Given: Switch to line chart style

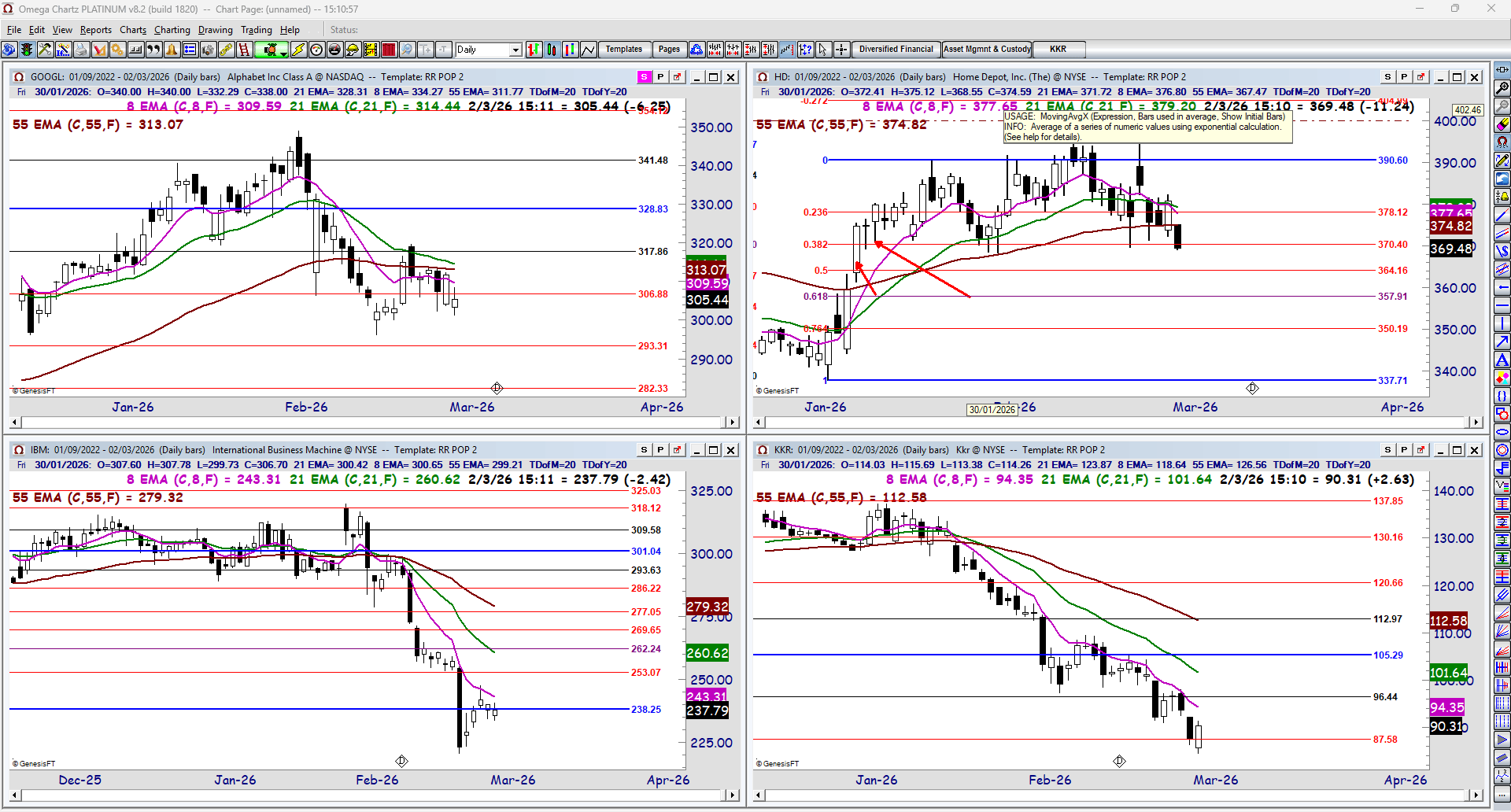Looking at the screenshot, I should (588, 50).
